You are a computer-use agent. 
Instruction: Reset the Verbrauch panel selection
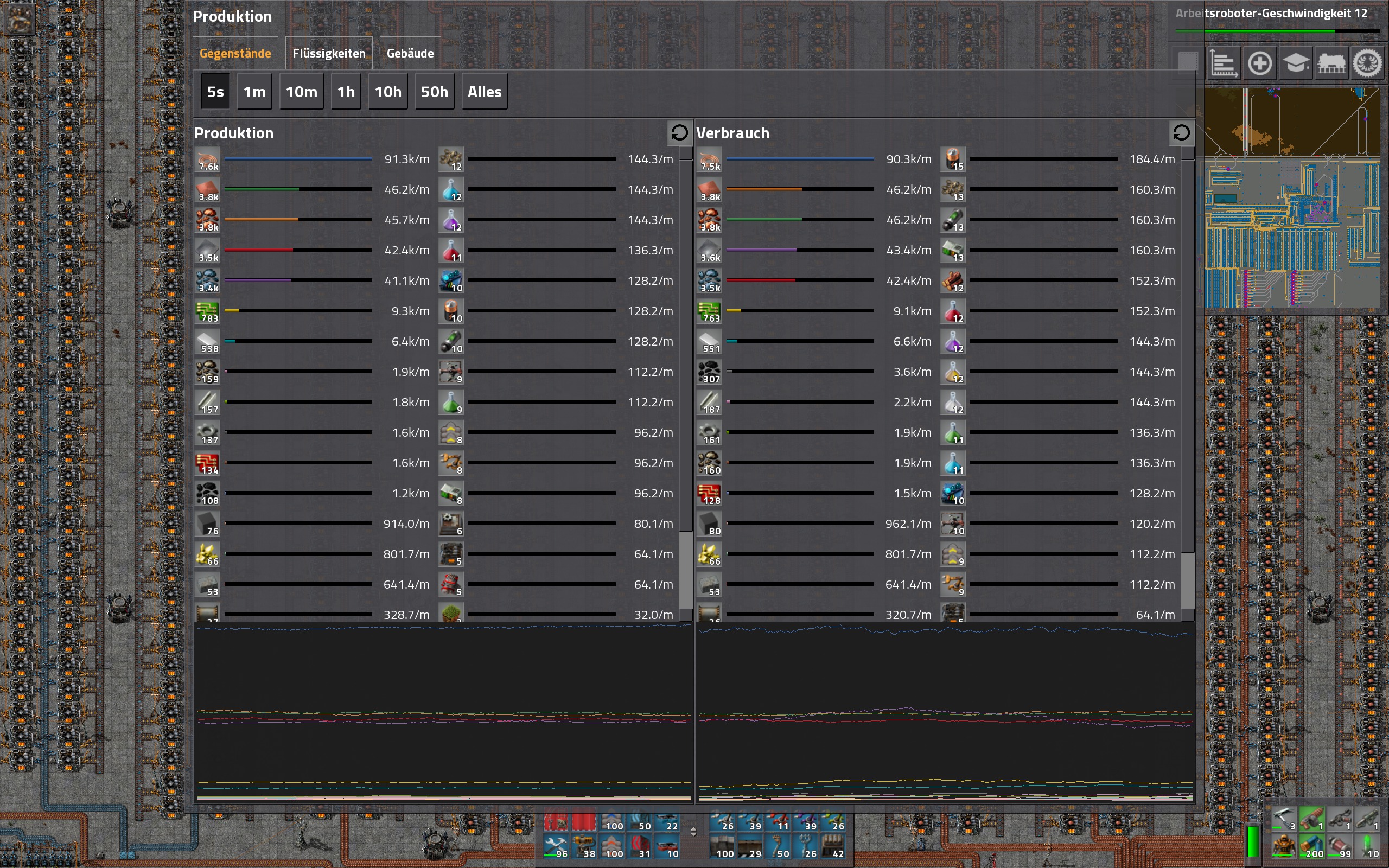tap(1181, 133)
